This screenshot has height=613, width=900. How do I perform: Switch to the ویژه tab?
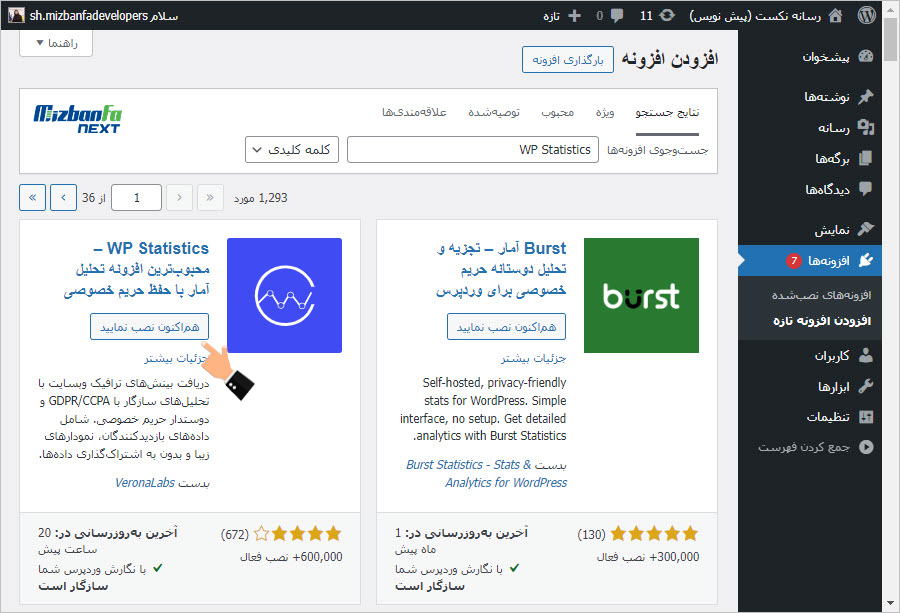coord(604,112)
